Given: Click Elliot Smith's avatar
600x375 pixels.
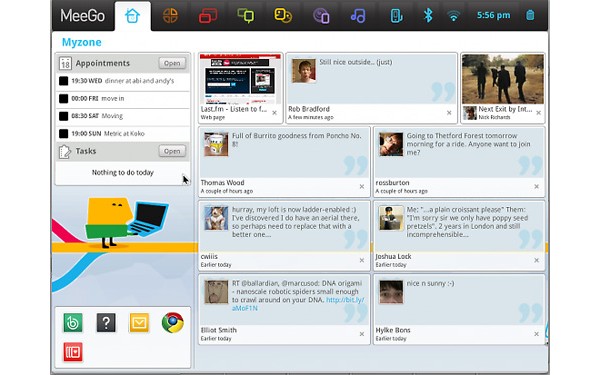Looking at the screenshot, I should pyautogui.click(x=216, y=292).
